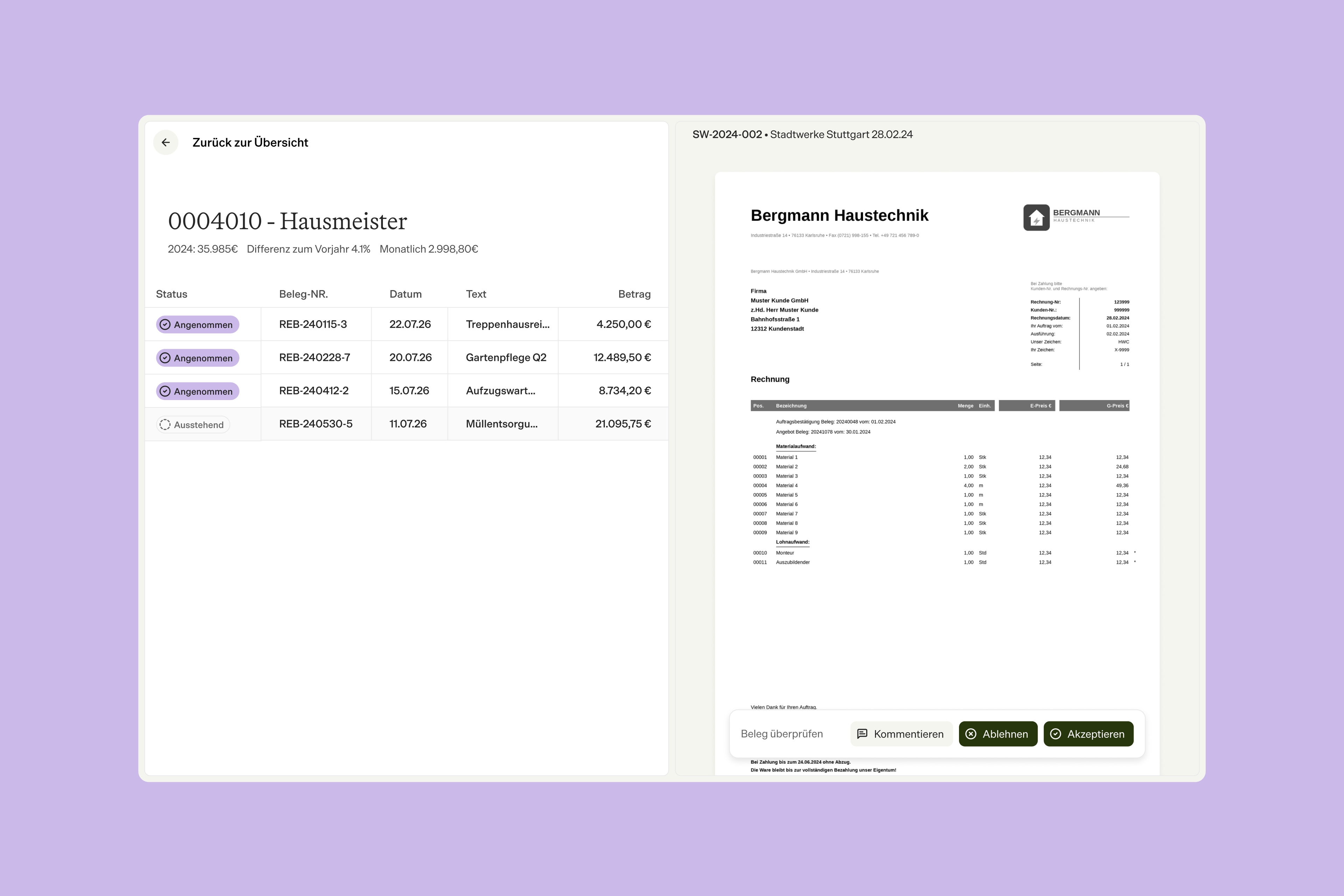Click the 'Muster Kunde GmbH' address line
The image size is (1344, 896).
(x=779, y=301)
